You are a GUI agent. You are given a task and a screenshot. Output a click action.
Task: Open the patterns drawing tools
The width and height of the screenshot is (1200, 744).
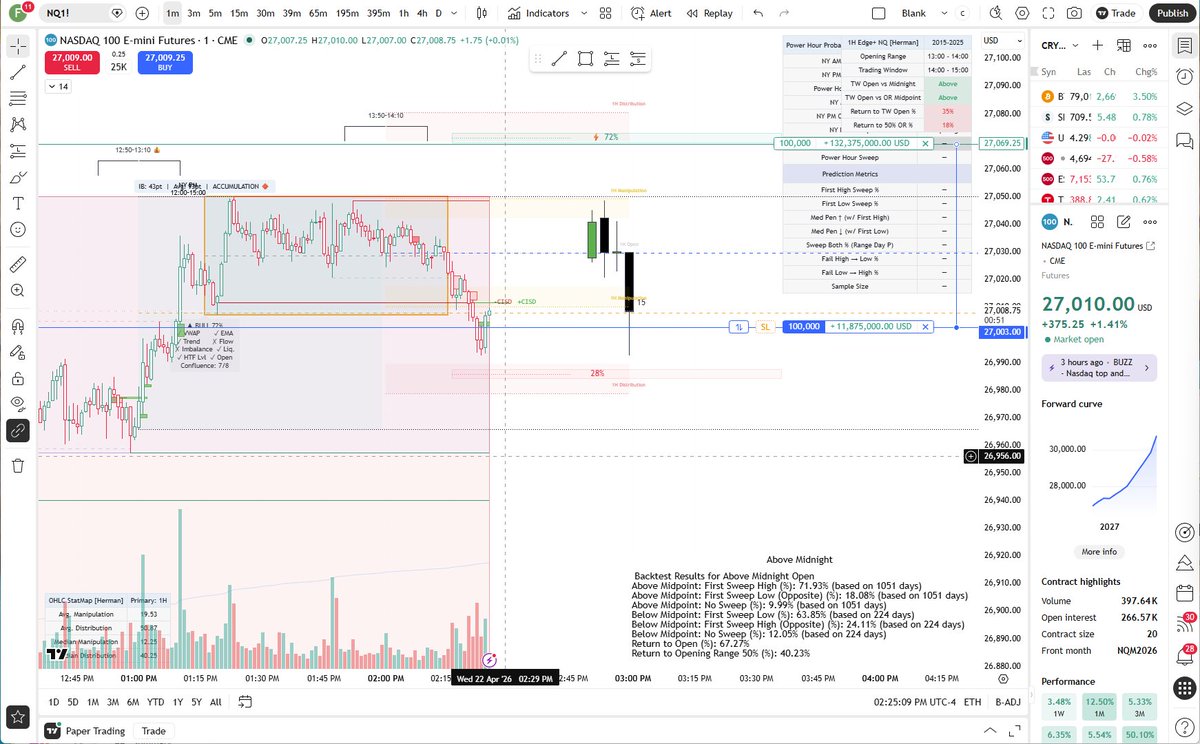[18, 125]
